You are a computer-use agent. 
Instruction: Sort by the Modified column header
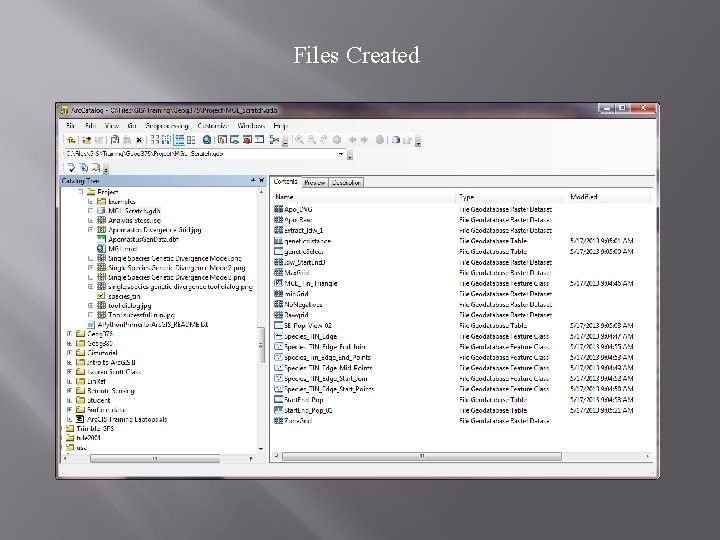click(609, 197)
